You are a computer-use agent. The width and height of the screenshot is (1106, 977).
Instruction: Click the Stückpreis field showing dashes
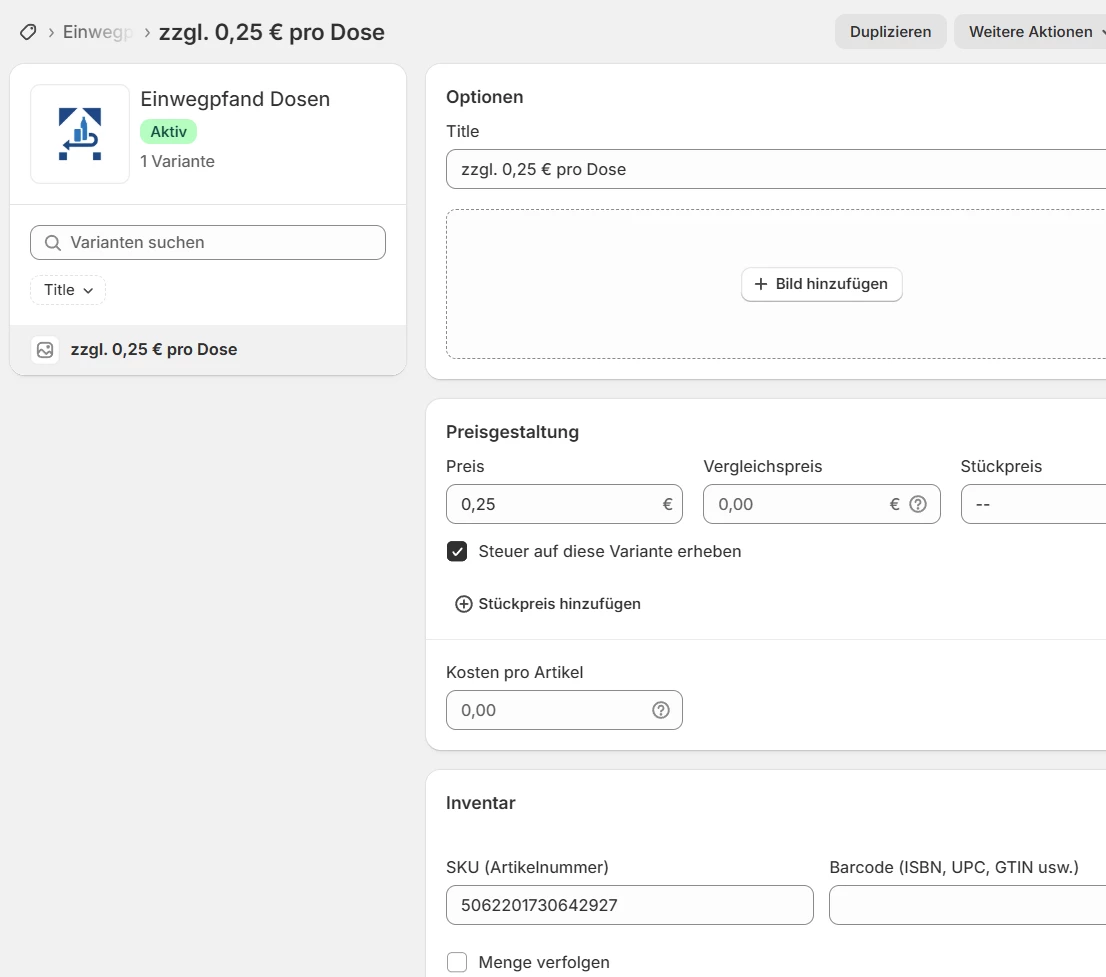coord(1030,504)
